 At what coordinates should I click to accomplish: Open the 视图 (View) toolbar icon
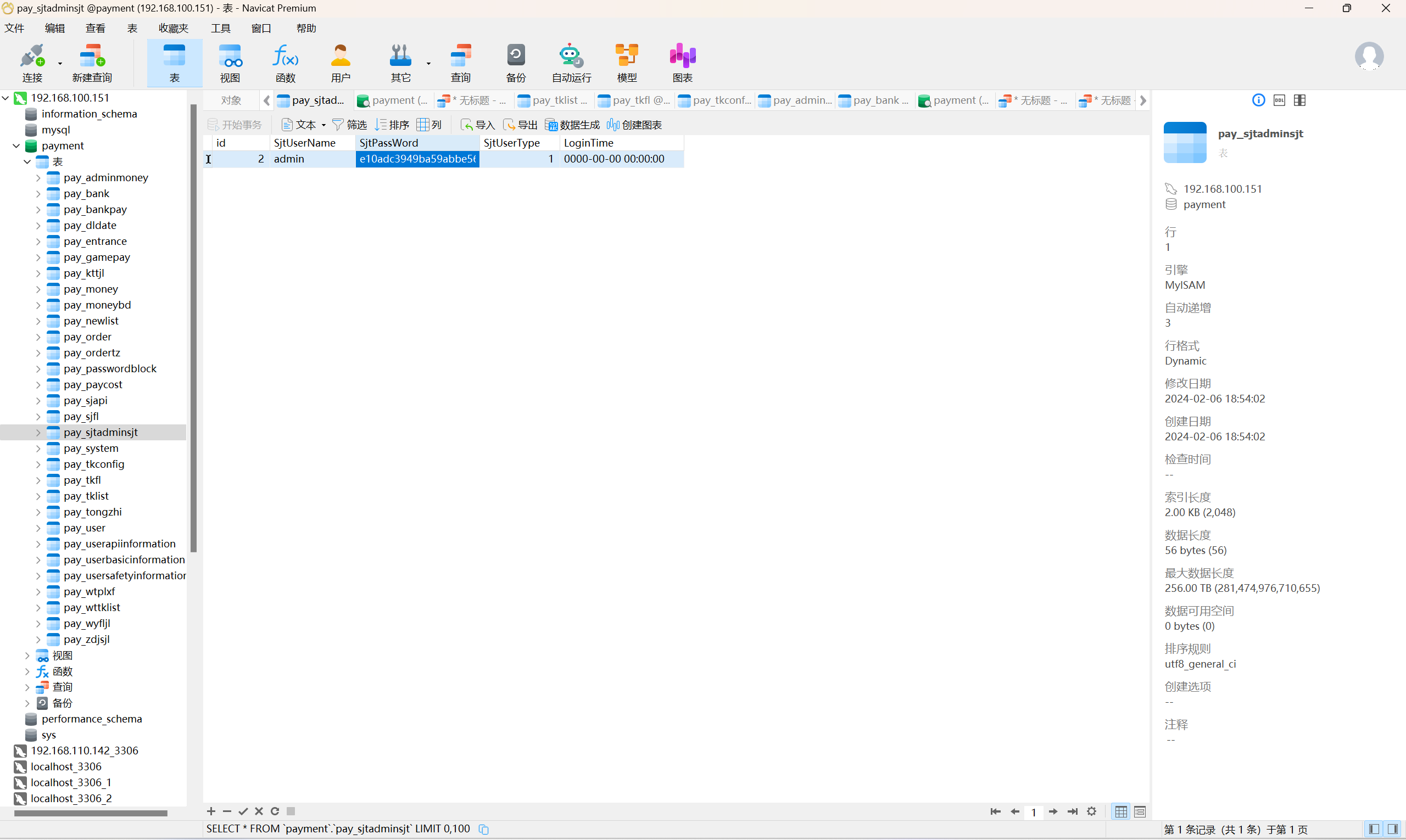click(230, 63)
